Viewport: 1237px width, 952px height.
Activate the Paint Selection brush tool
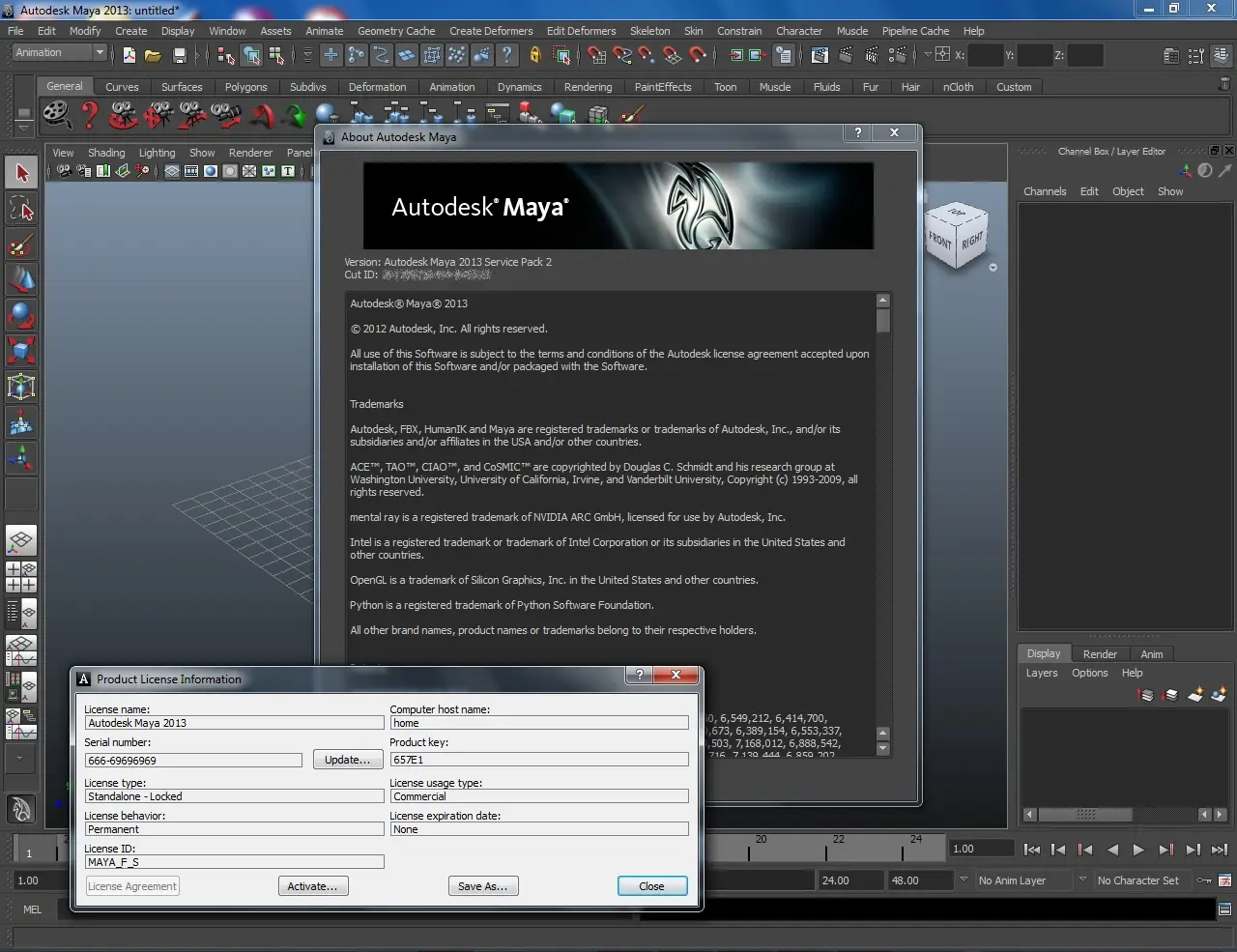(x=21, y=244)
